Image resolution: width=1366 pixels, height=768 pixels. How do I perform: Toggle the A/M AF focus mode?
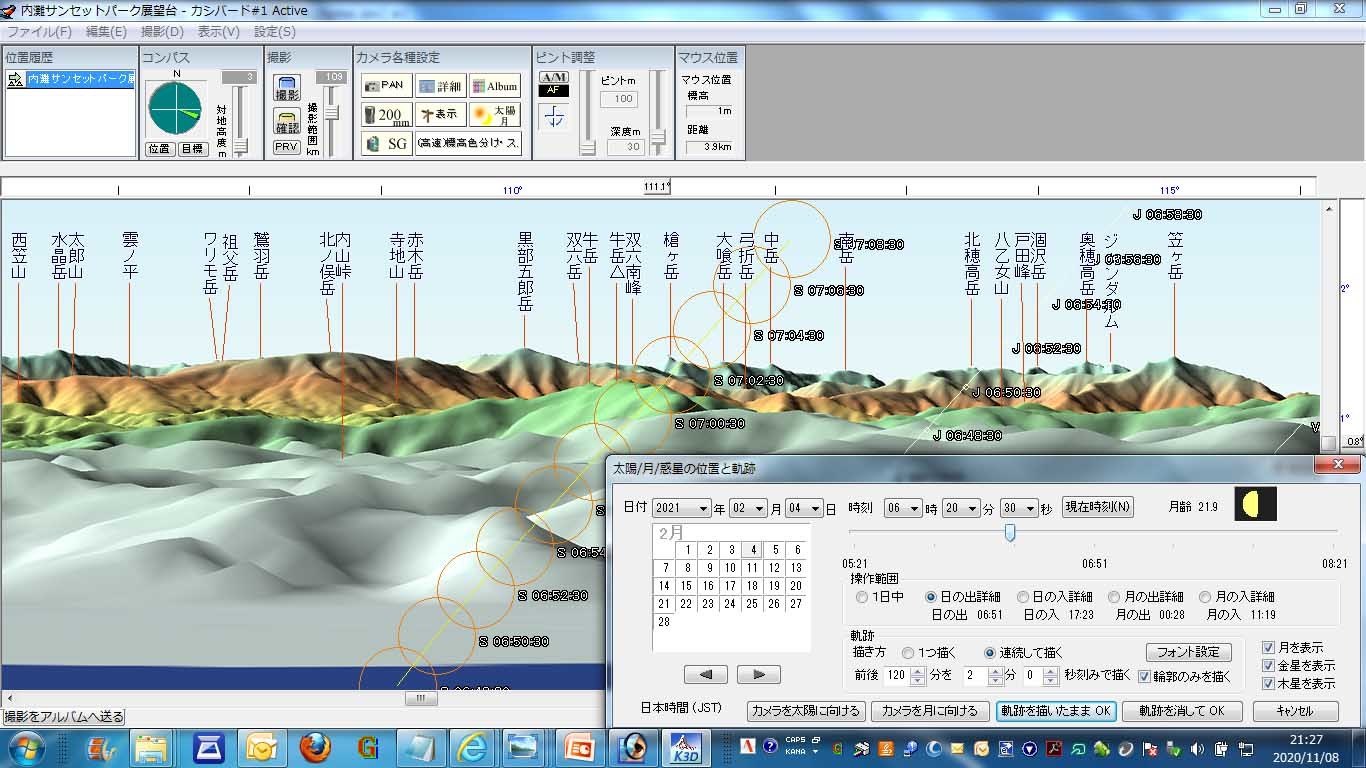coord(554,84)
